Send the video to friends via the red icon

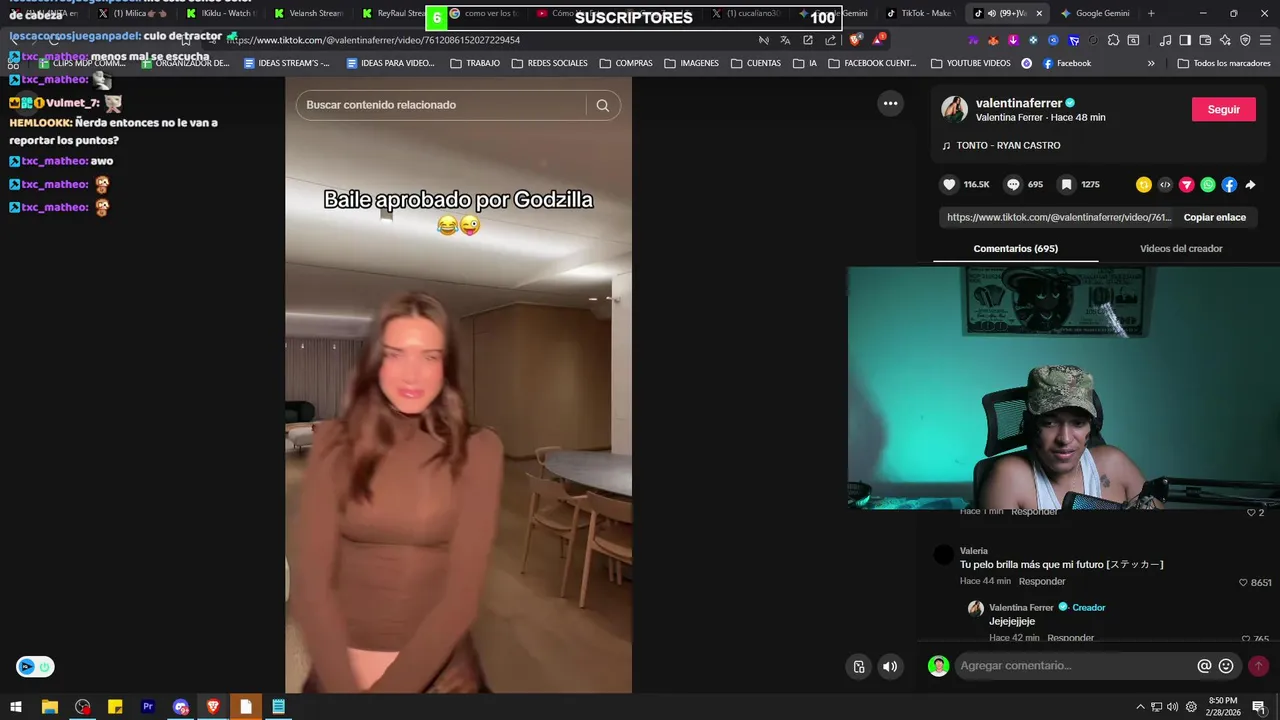tap(1187, 184)
